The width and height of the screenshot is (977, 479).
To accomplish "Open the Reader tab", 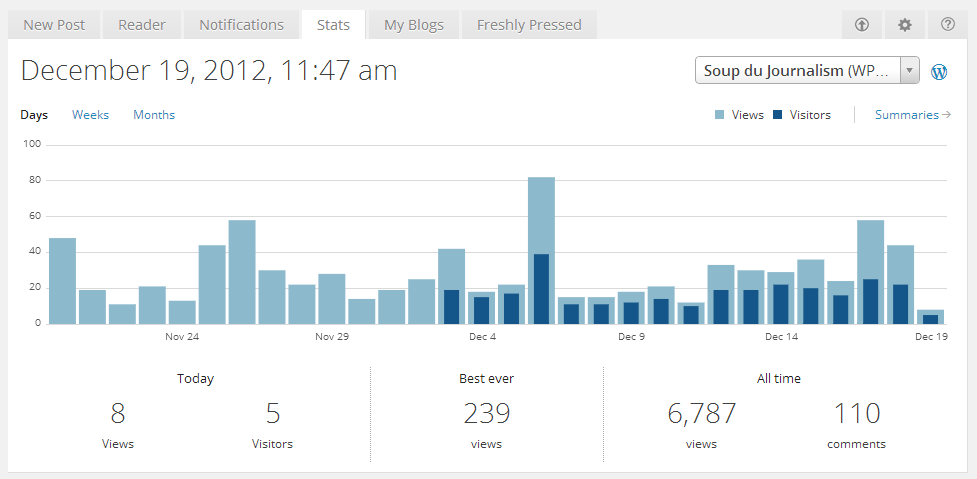I will point(142,25).
